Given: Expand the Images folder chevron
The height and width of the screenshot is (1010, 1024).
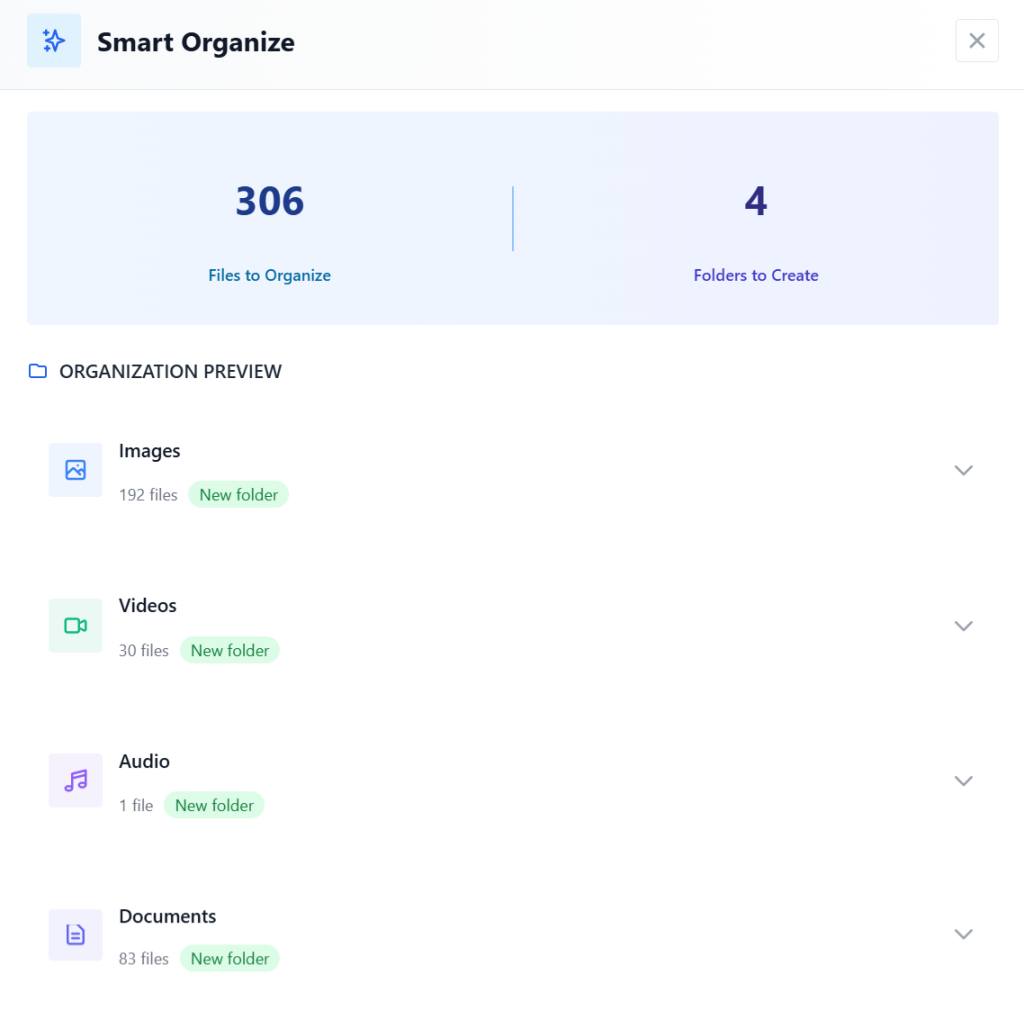Looking at the screenshot, I should pyautogui.click(x=963, y=470).
